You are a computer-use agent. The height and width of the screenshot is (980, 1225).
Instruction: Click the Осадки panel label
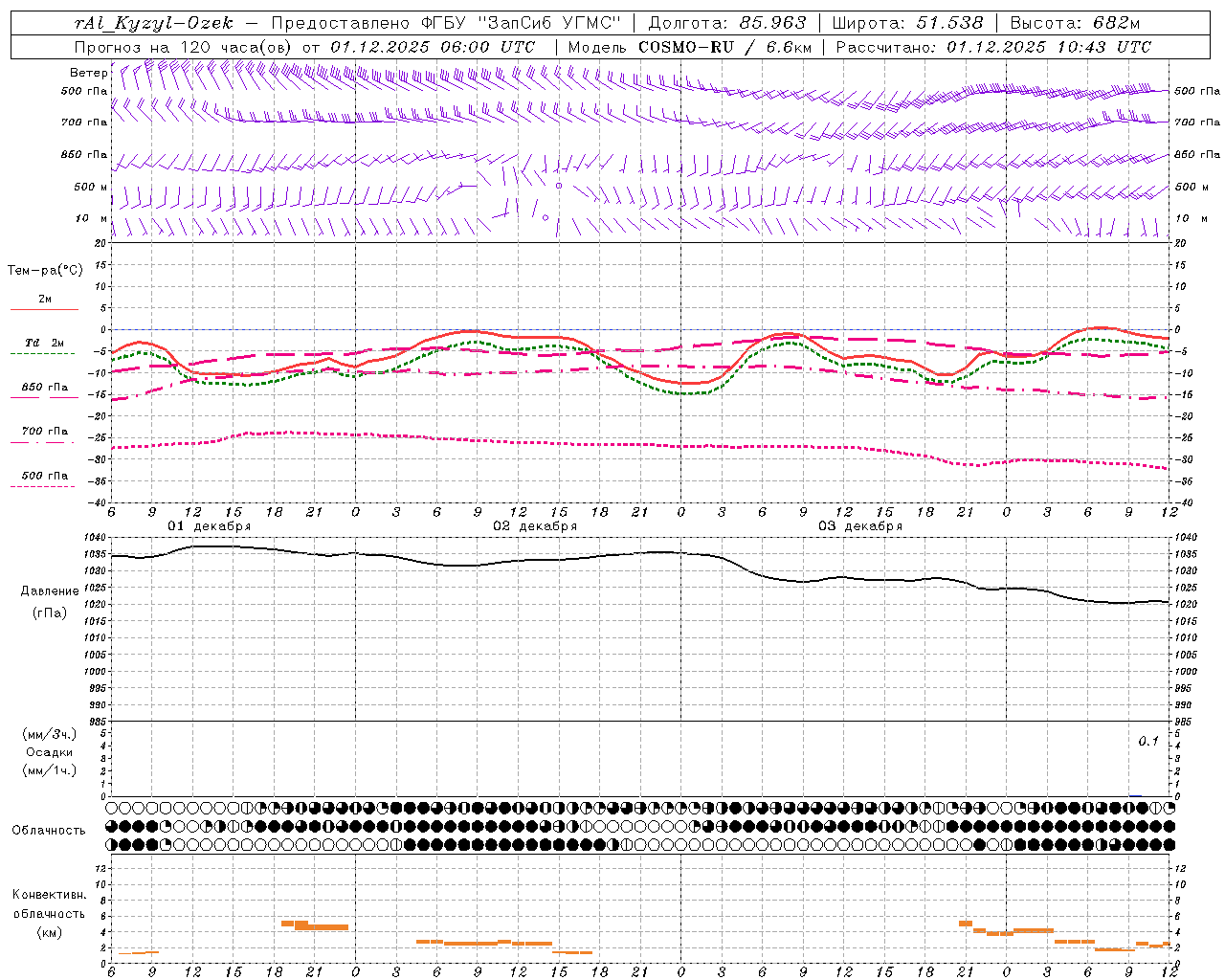click(49, 752)
